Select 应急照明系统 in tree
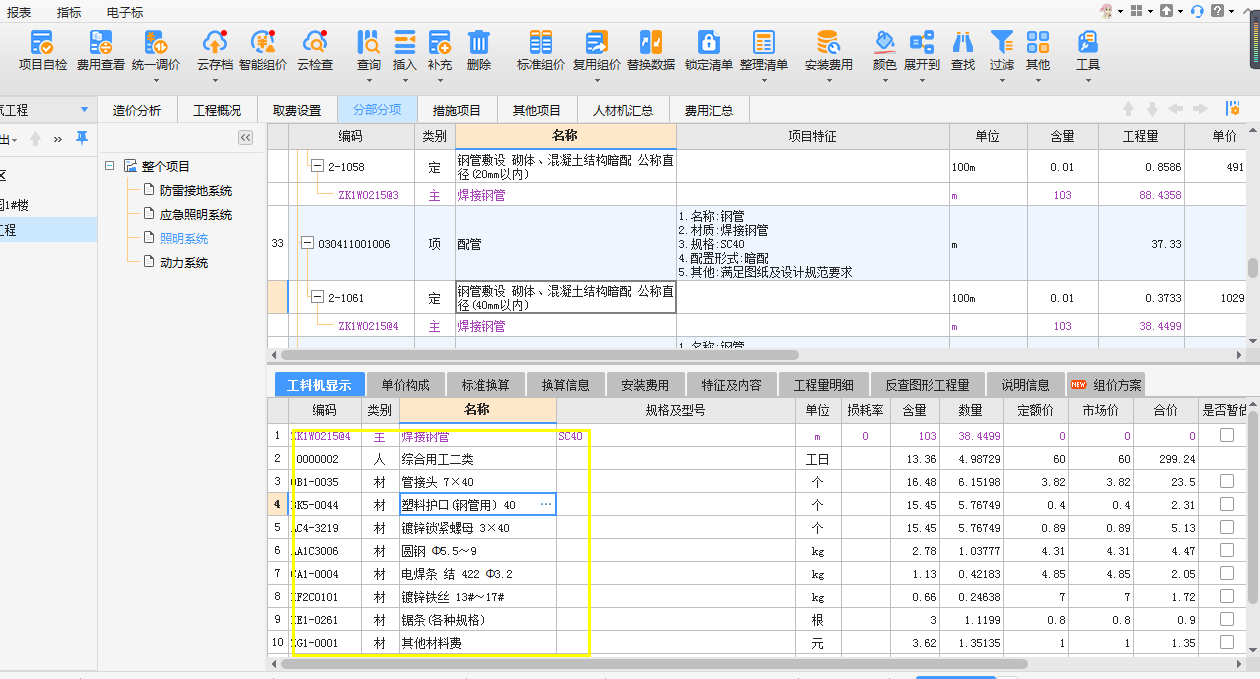This screenshot has height=679, width=1260. point(195,214)
